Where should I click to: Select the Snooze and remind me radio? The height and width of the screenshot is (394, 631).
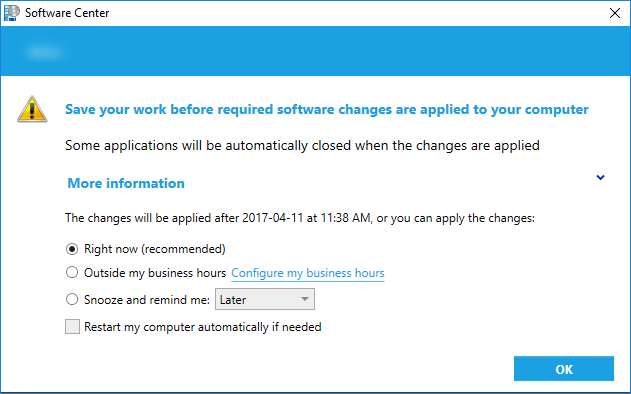pos(72,299)
